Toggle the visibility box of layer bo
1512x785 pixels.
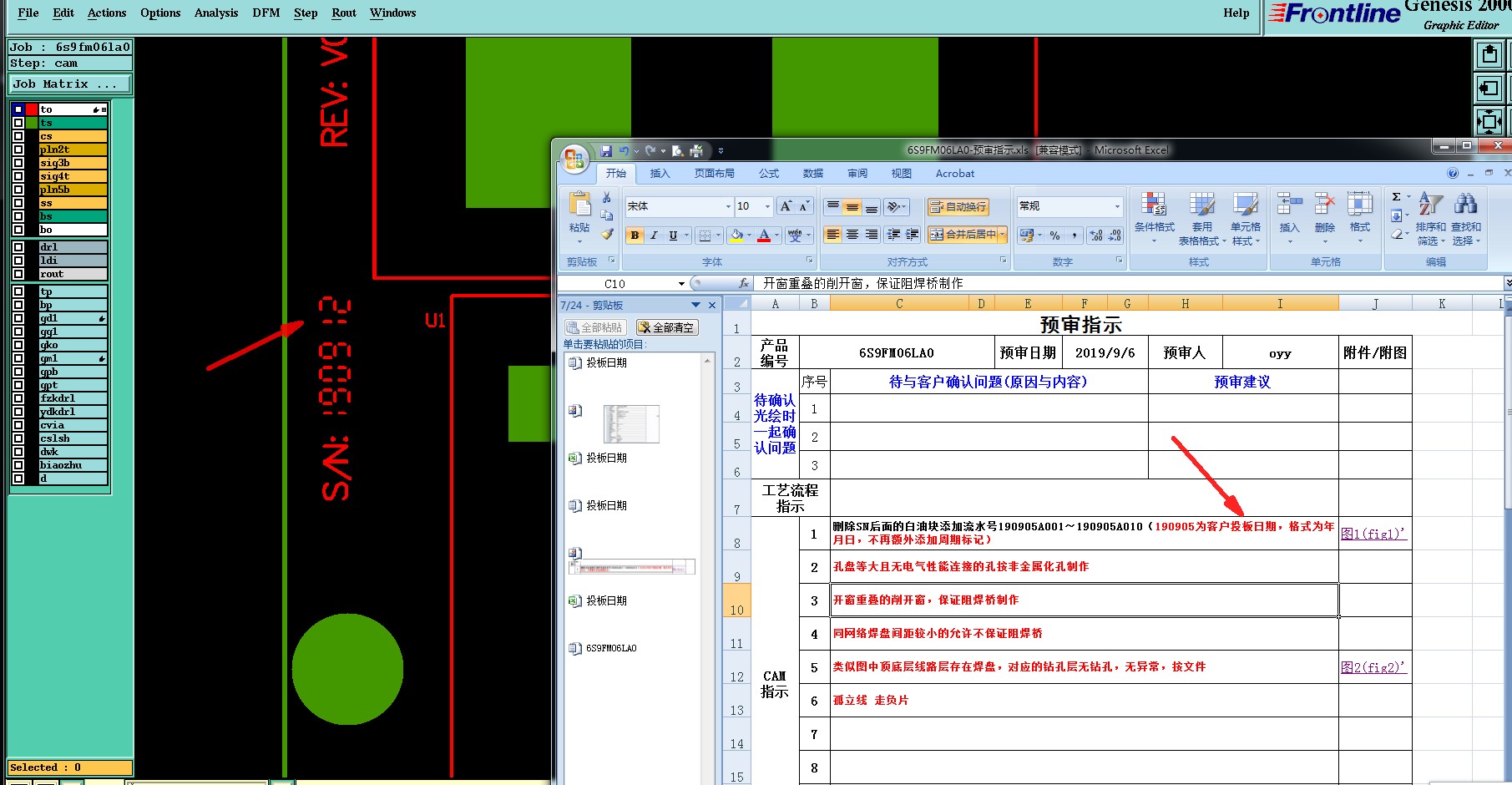click(18, 230)
